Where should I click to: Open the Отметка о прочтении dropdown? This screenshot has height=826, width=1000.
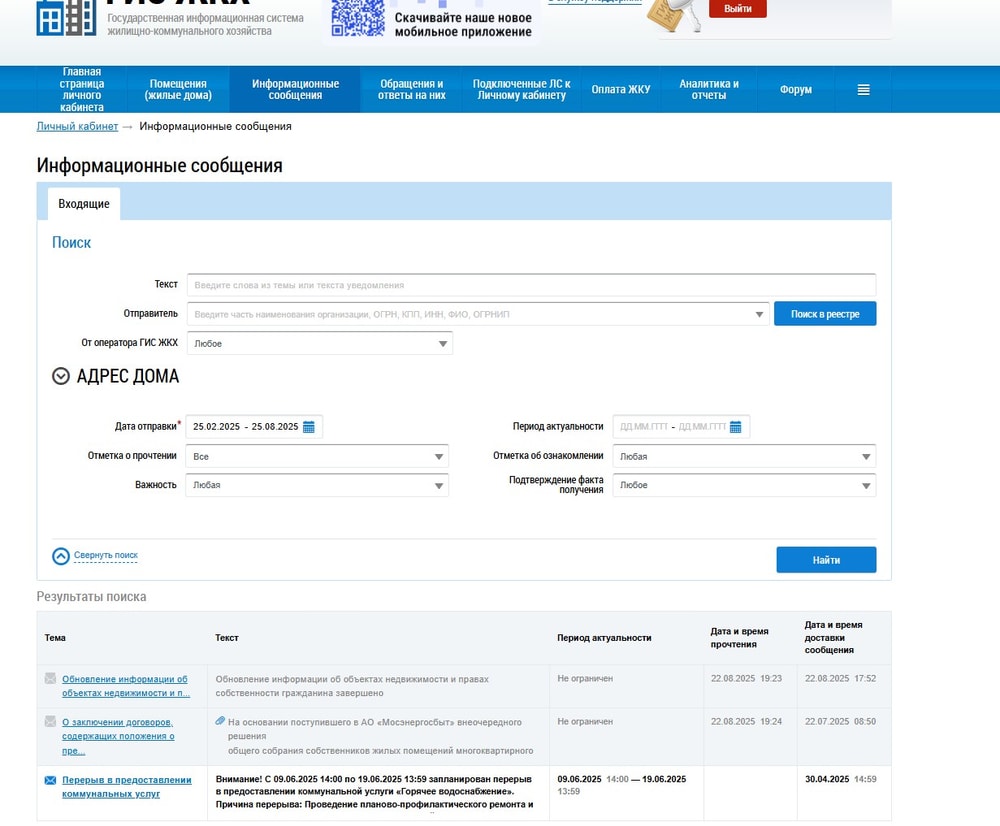pos(317,456)
